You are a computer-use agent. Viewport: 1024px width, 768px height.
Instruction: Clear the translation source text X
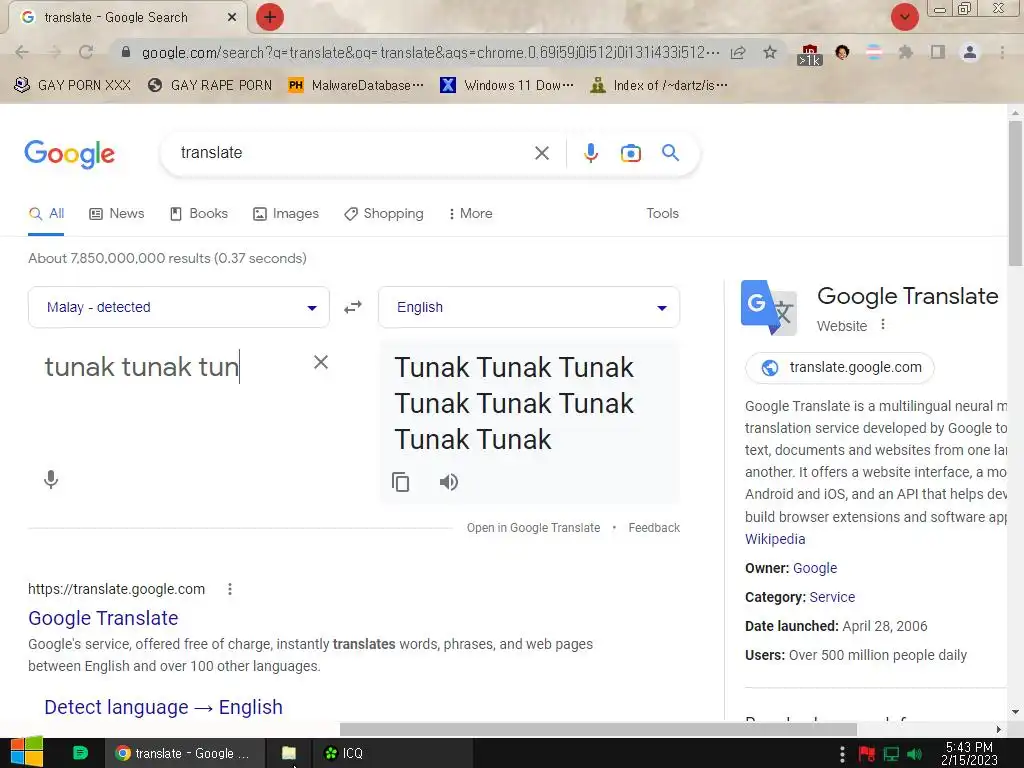(321, 362)
